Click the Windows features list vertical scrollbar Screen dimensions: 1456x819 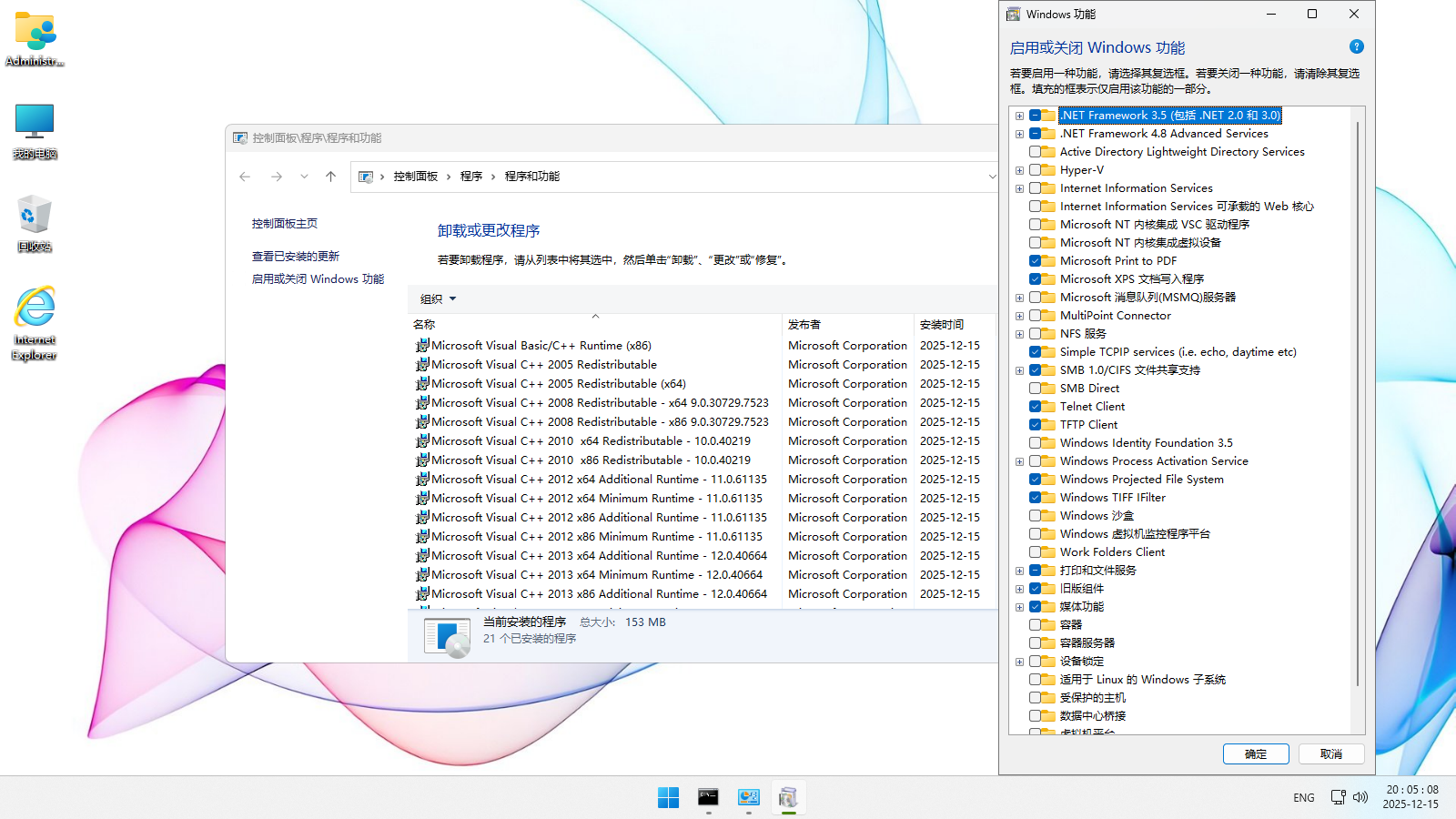(1358, 405)
